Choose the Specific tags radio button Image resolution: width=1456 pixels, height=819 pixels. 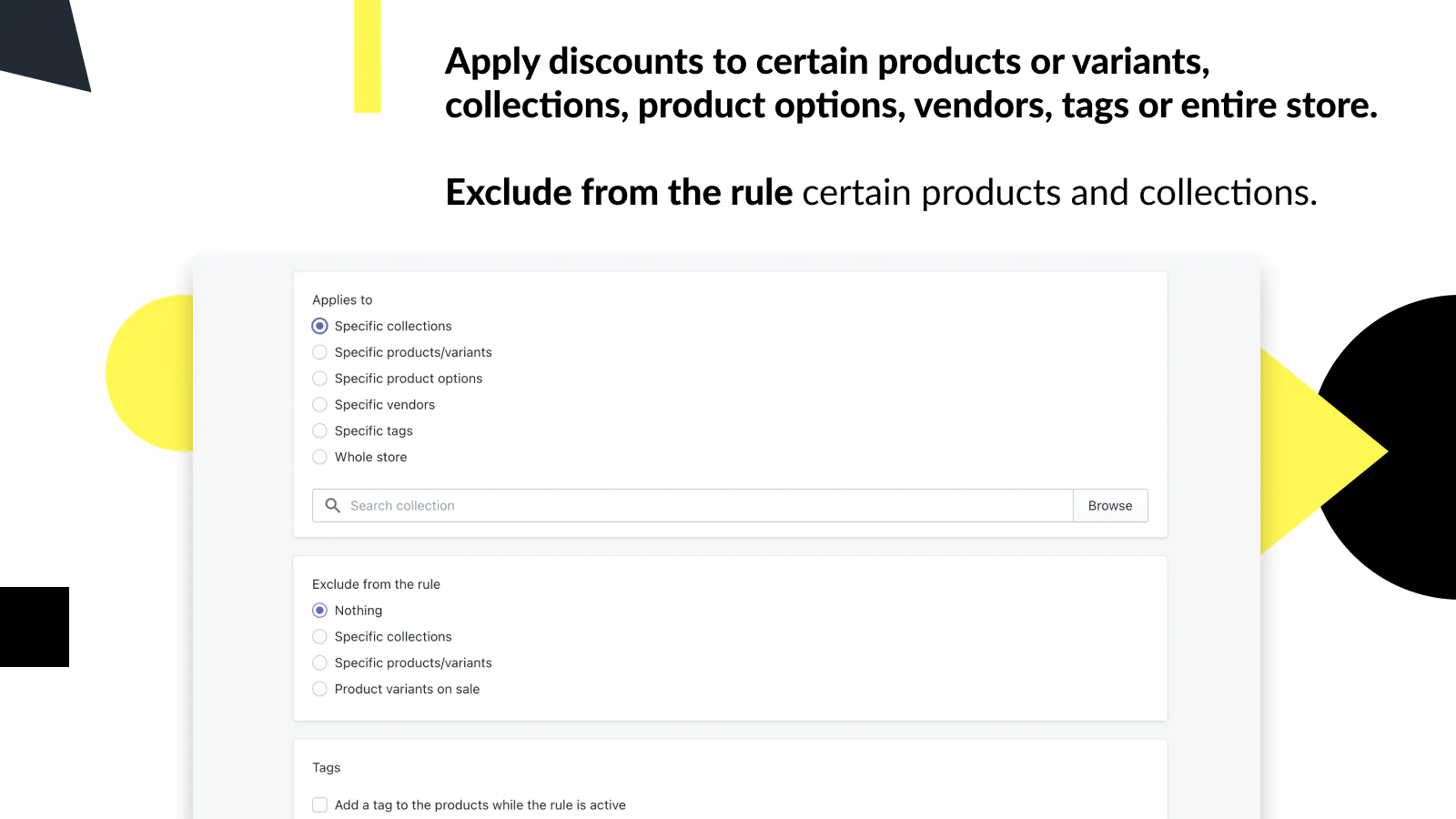[319, 430]
